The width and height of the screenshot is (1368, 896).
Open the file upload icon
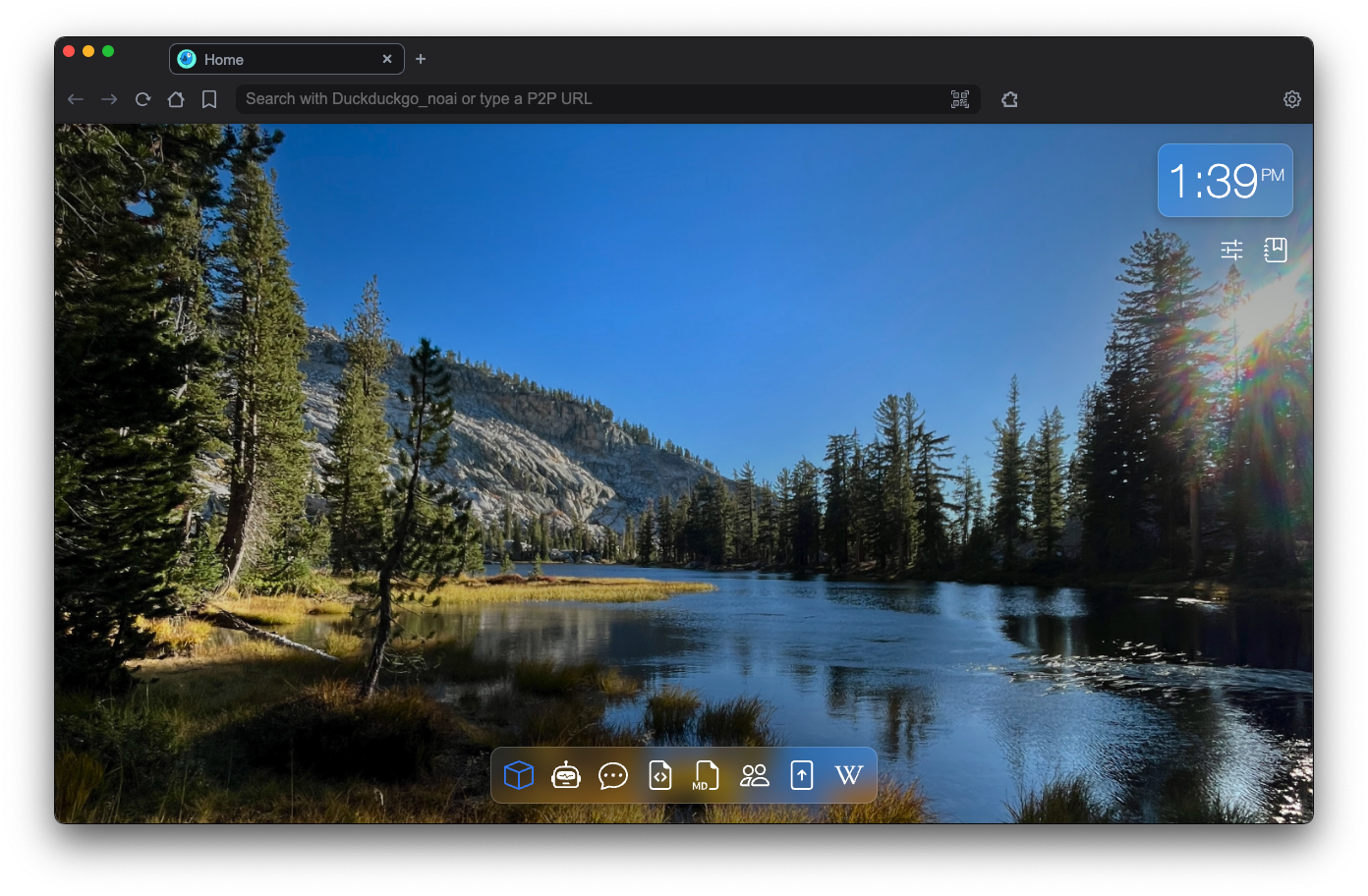802,775
